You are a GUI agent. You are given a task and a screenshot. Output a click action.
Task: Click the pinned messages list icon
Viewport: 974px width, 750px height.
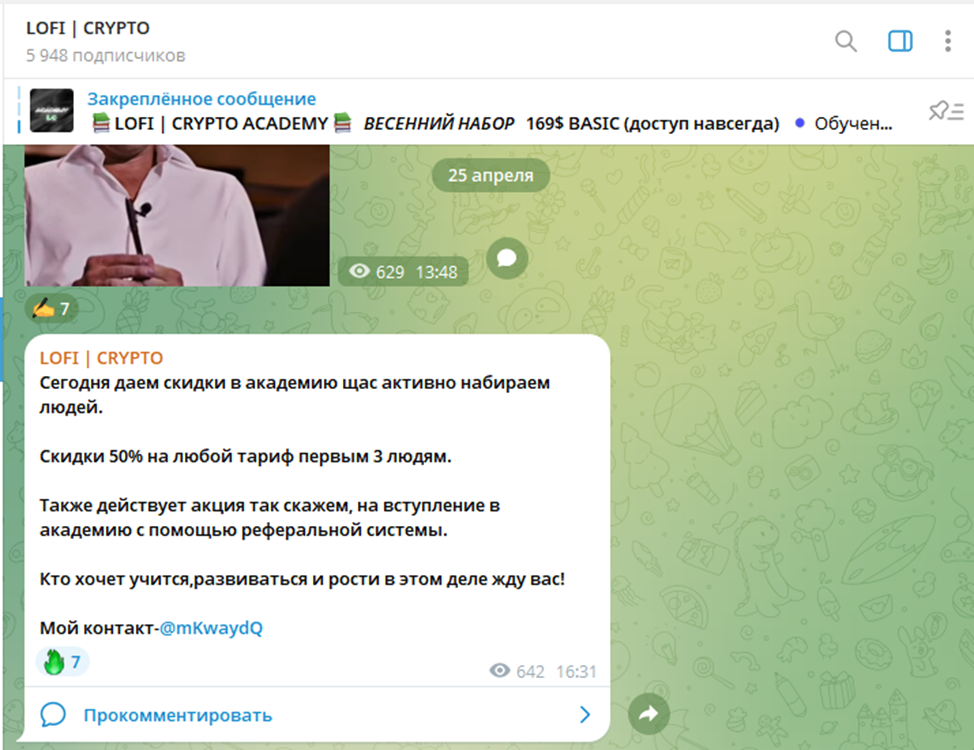945,111
